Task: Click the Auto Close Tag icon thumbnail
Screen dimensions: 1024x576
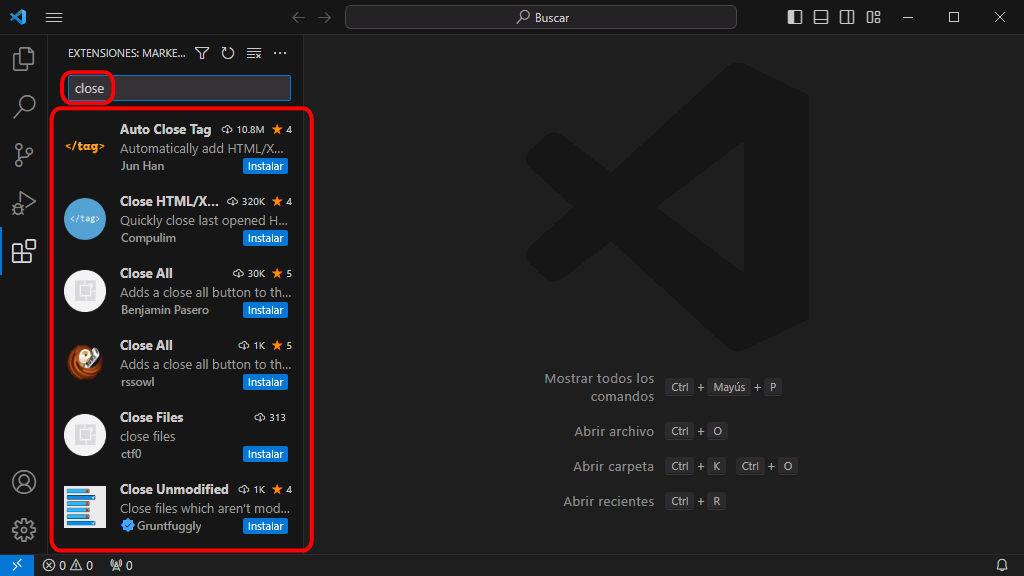Action: (85, 146)
